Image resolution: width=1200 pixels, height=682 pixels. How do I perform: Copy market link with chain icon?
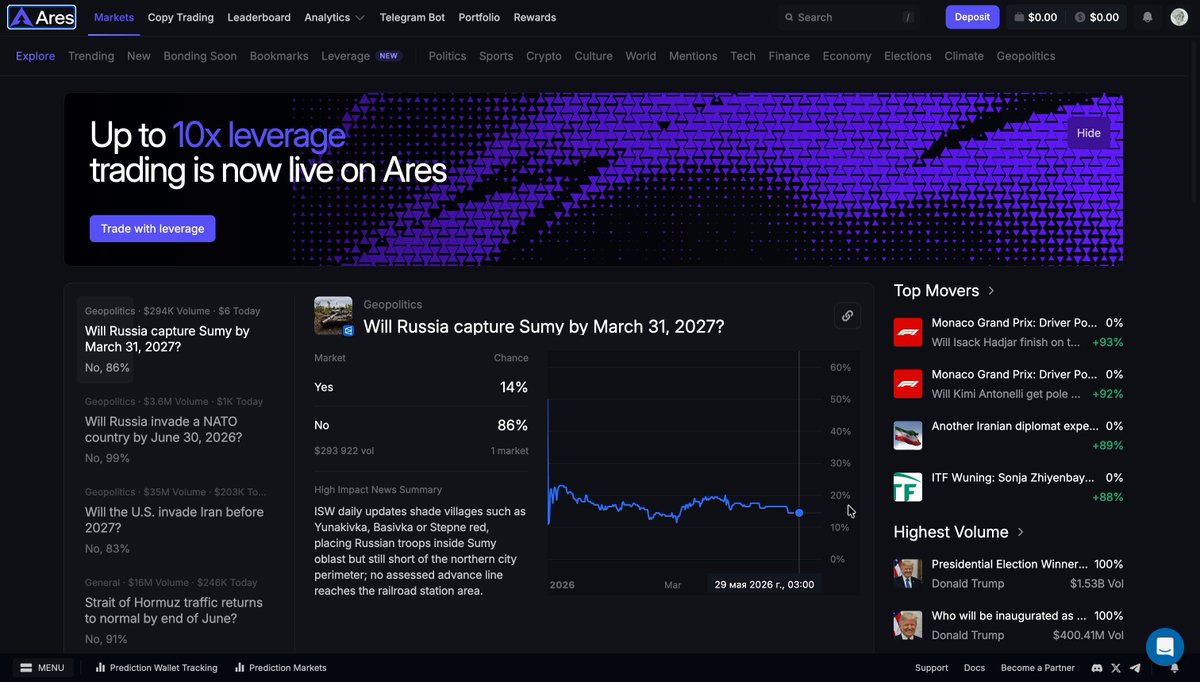[847, 316]
